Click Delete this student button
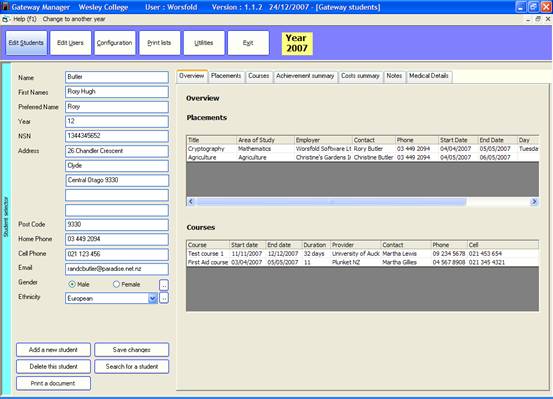The width and height of the screenshot is (553, 399). coord(53,367)
